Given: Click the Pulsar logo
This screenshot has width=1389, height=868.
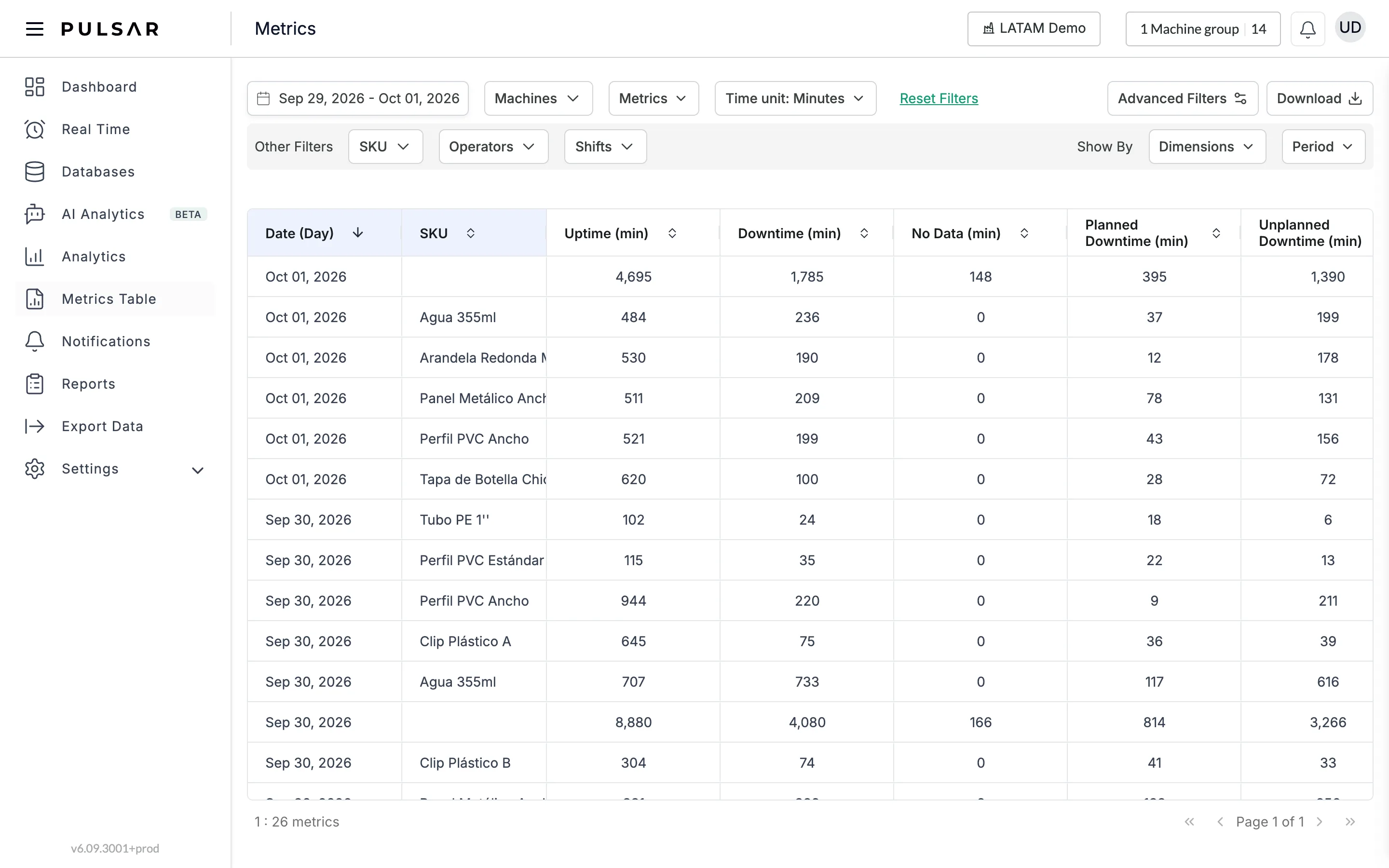Looking at the screenshot, I should pyautogui.click(x=110, y=29).
